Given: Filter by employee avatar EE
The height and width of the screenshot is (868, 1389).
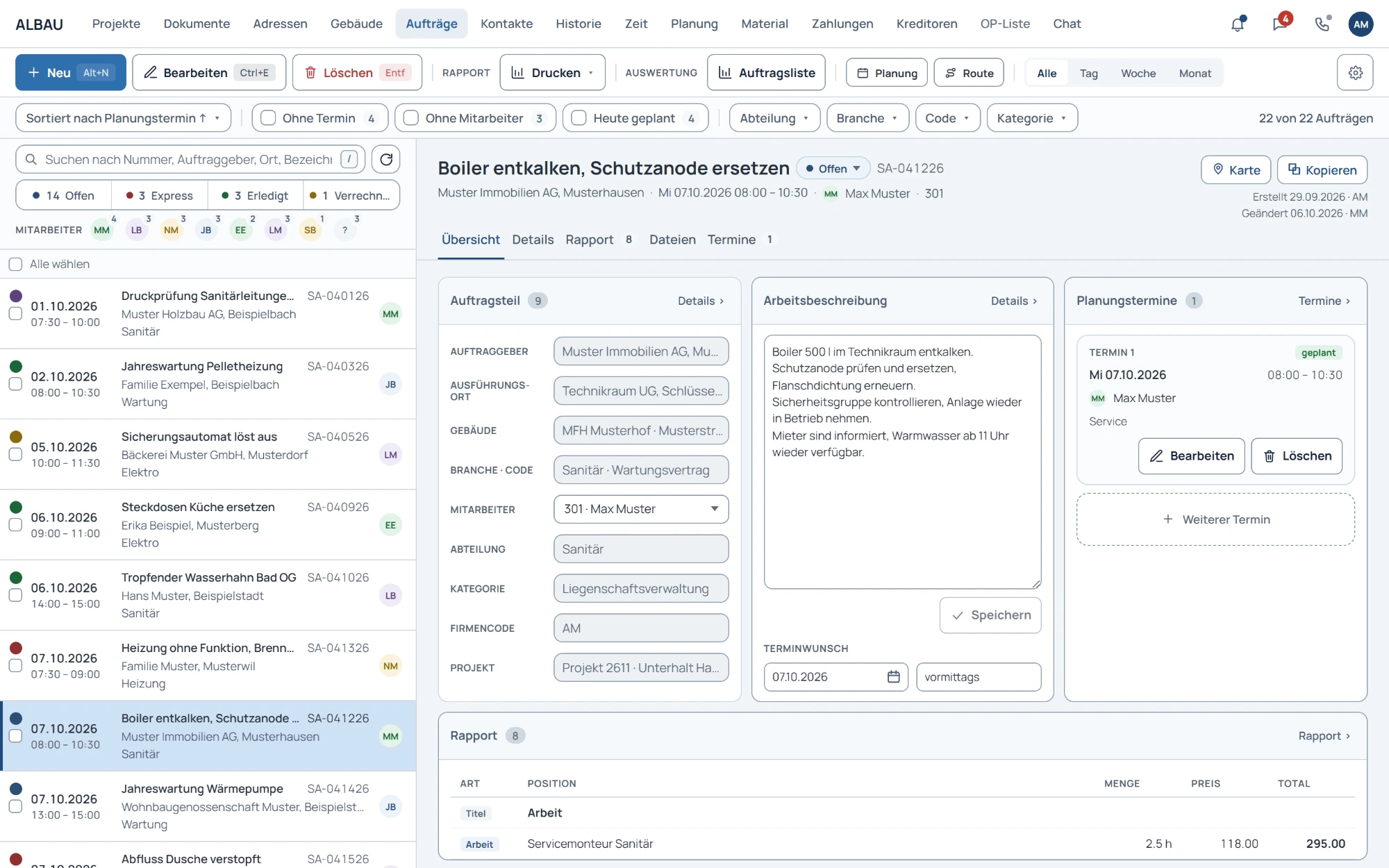Looking at the screenshot, I should pos(240,230).
